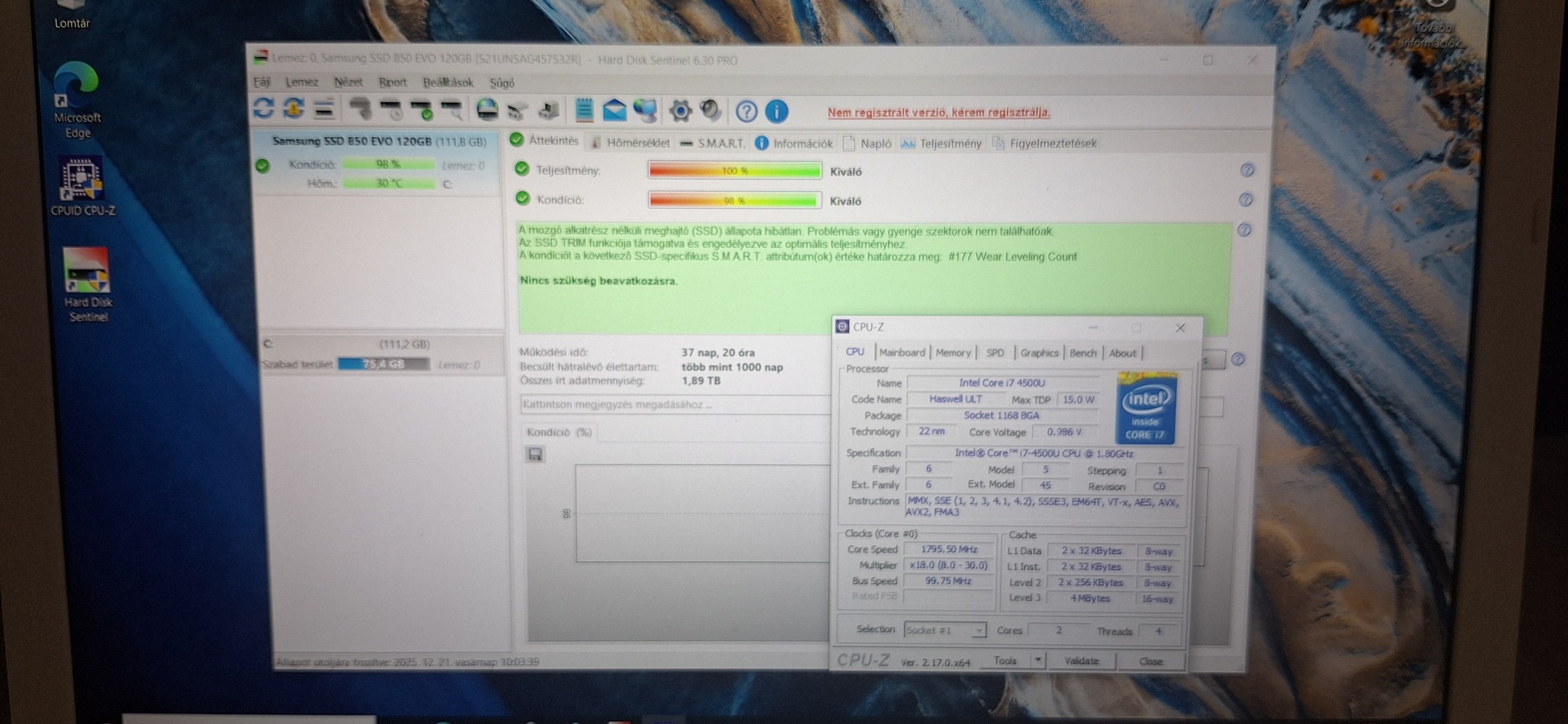Click the Intel Core i7 logo in CPU-Z

click(x=1145, y=408)
